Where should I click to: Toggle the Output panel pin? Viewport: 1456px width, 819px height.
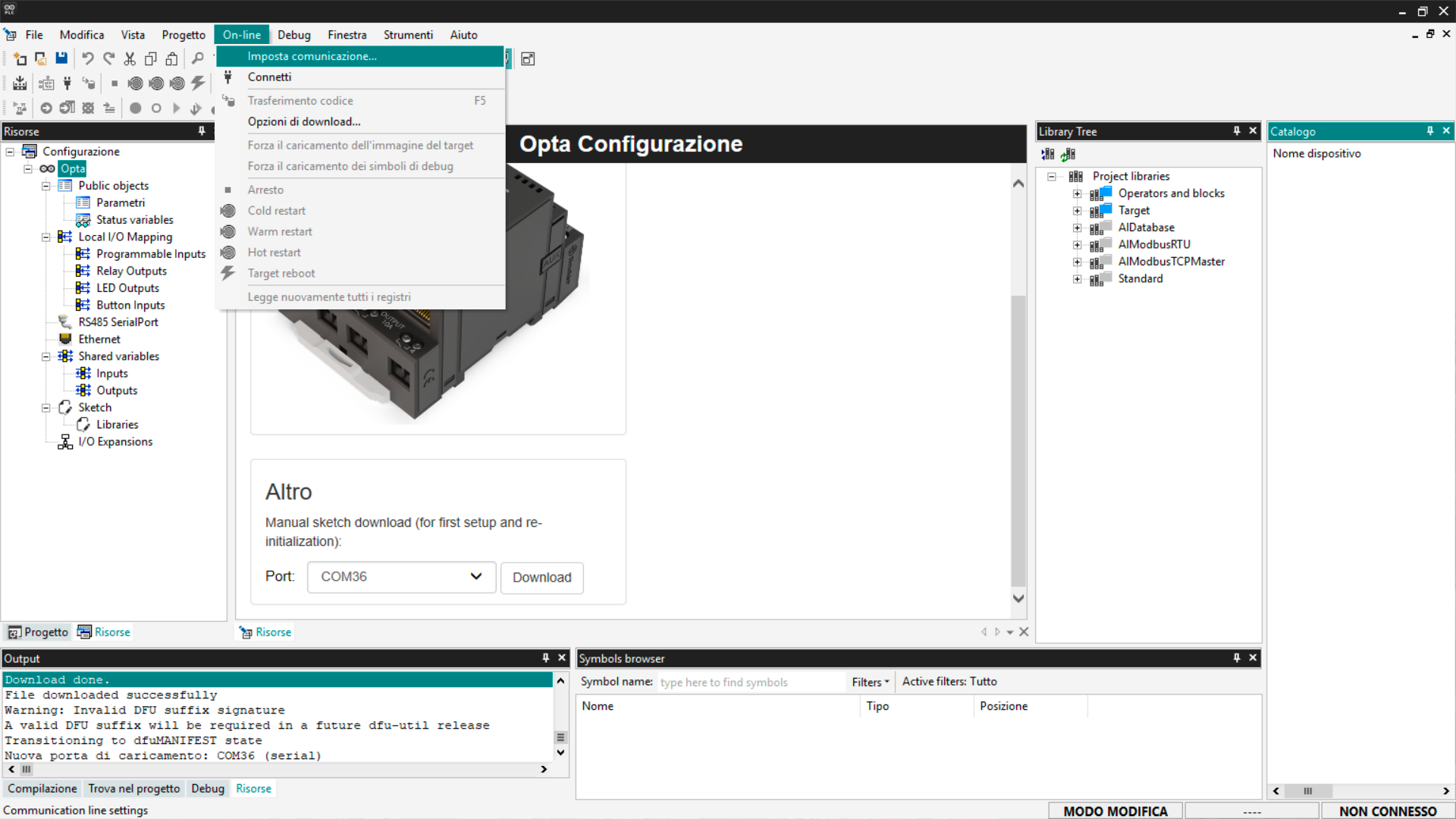(x=545, y=658)
